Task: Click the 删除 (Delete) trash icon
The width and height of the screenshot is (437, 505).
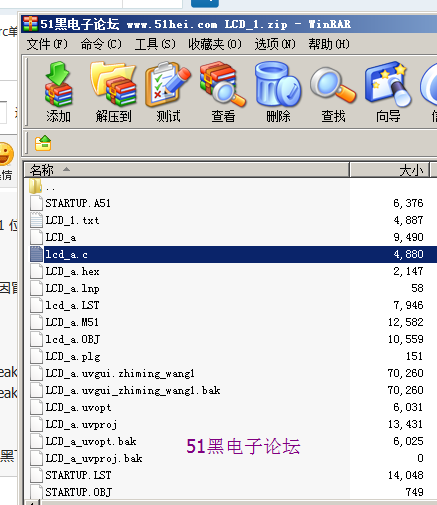Action: click(278, 92)
